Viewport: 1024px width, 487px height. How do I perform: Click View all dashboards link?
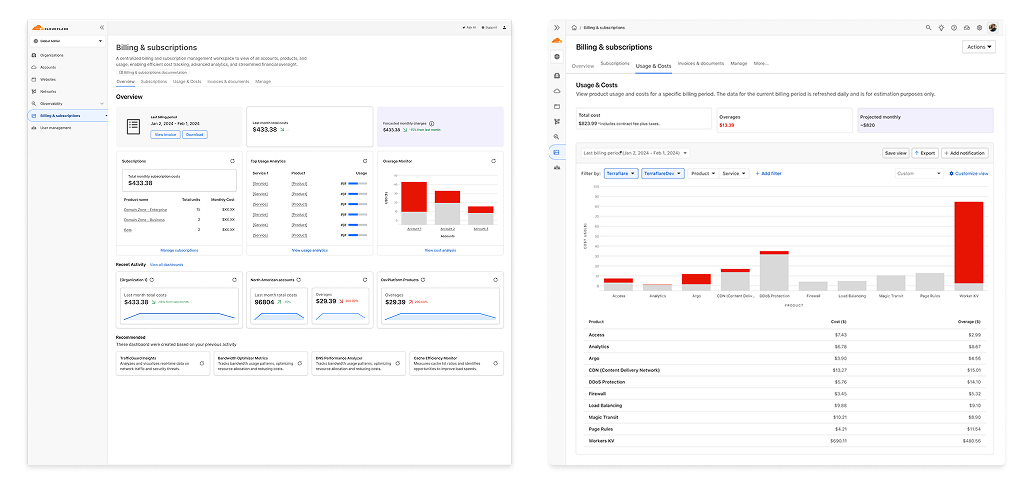pos(167,265)
